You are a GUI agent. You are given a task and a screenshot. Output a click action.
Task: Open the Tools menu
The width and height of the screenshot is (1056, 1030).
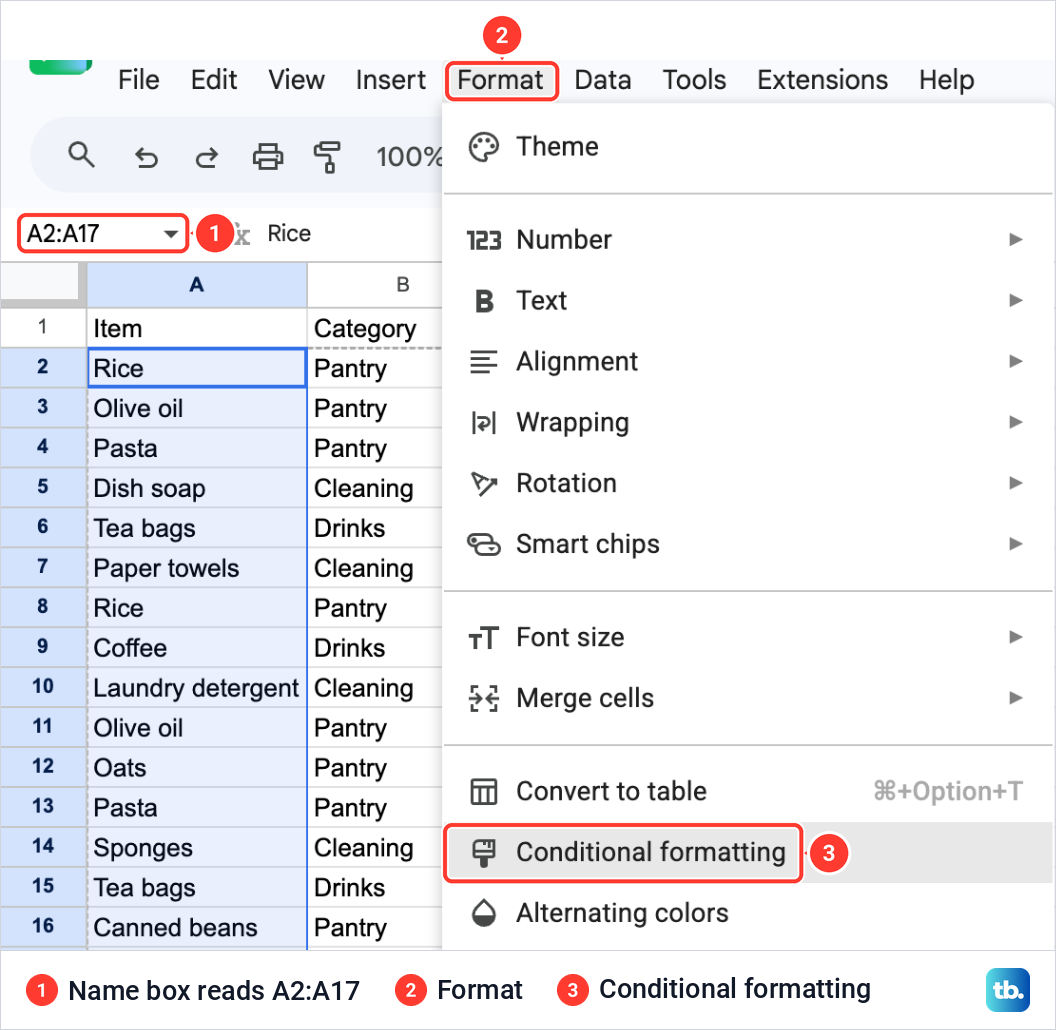[x=694, y=80]
